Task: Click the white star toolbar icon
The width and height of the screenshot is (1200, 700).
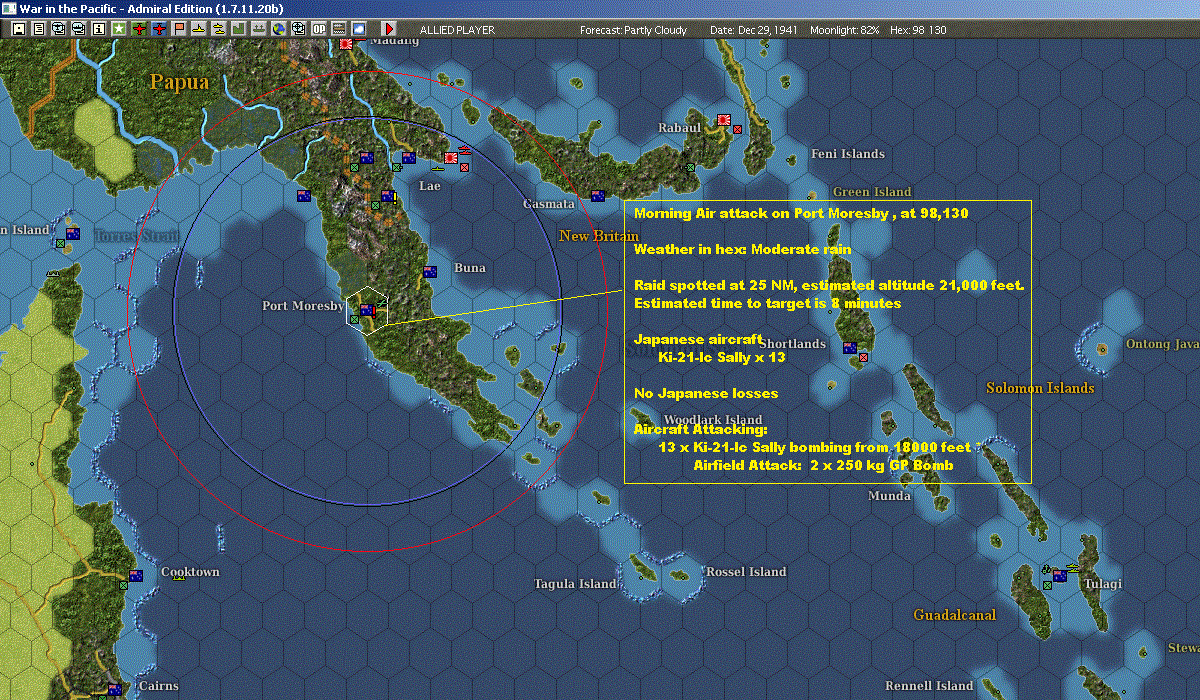Action: point(119,29)
